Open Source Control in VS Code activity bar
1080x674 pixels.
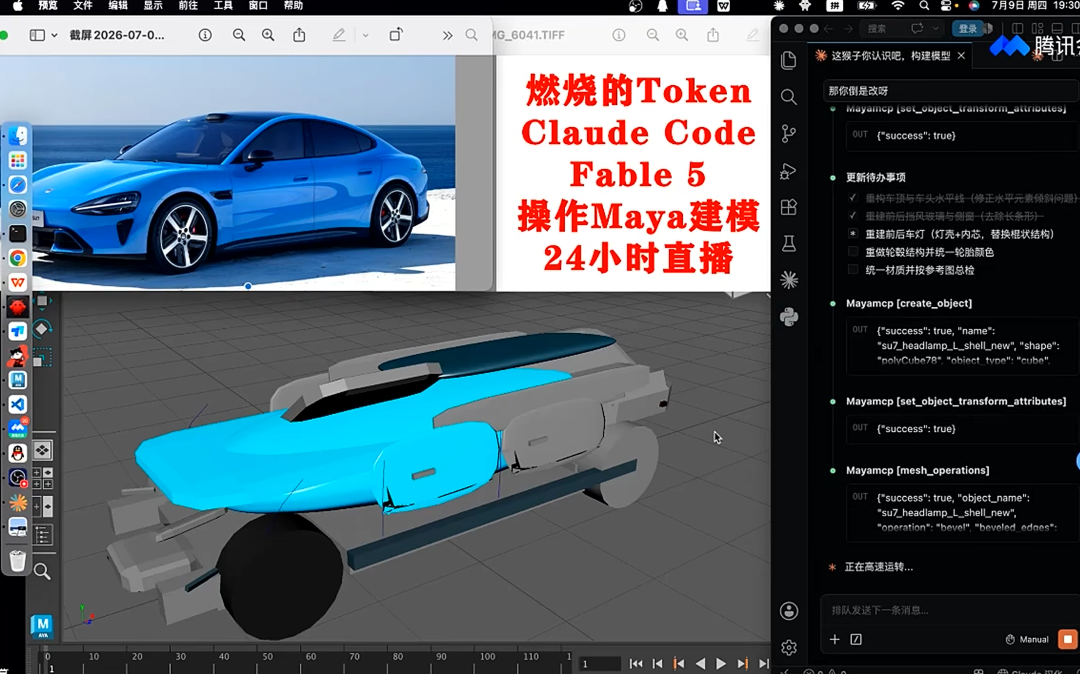coord(789,134)
